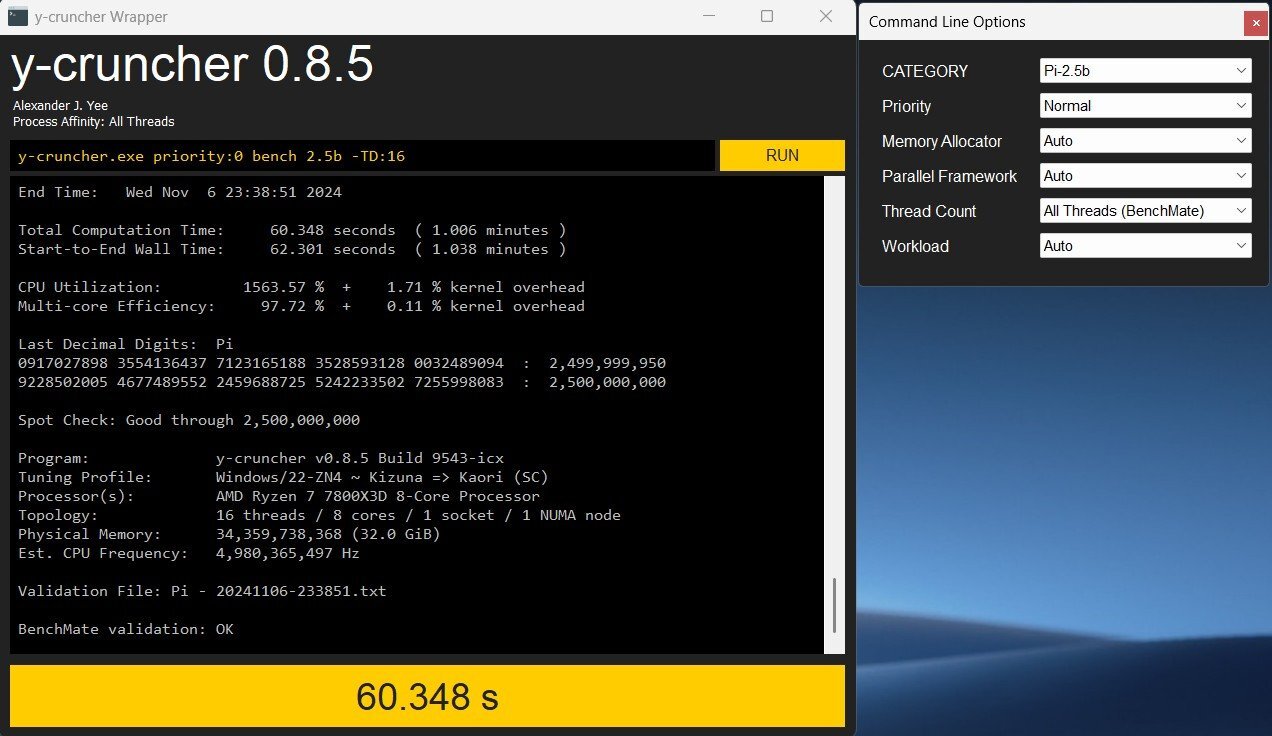
Task: Click the "y-cruncher 0.8.5" heading
Action: [192, 65]
